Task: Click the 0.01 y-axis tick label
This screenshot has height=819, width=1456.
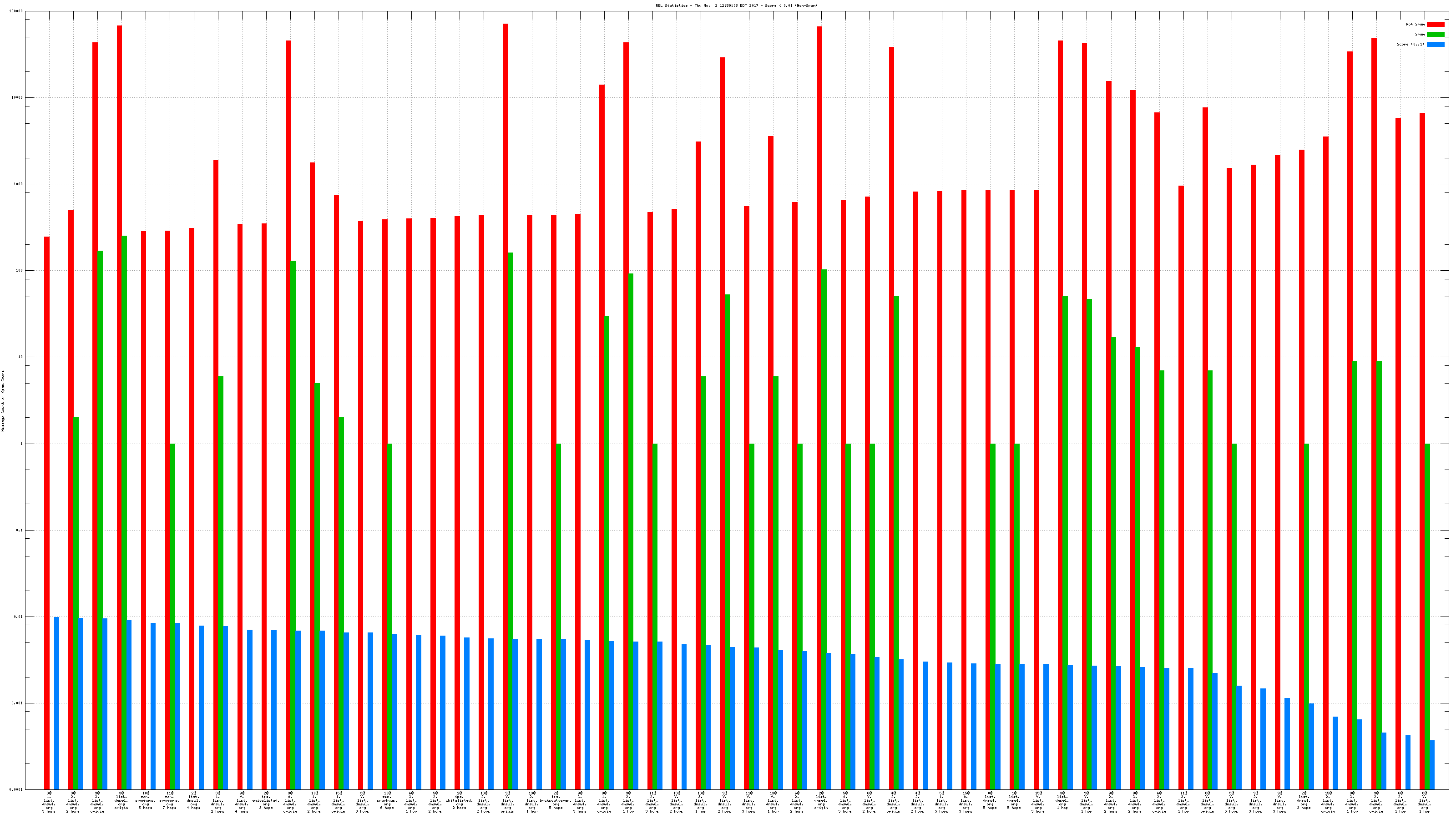Action: pos(19,617)
